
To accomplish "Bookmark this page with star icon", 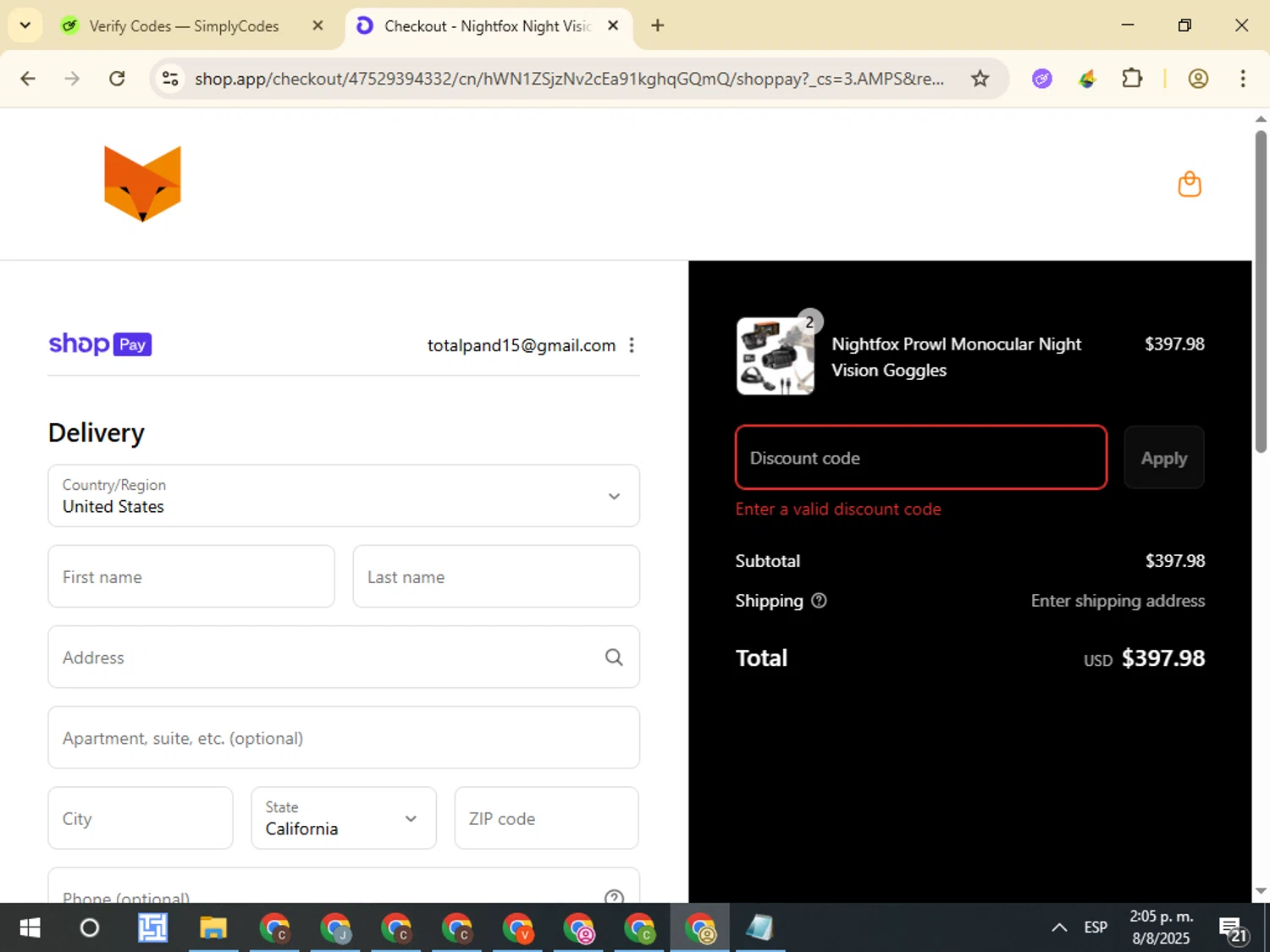I will pyautogui.click(x=980, y=79).
